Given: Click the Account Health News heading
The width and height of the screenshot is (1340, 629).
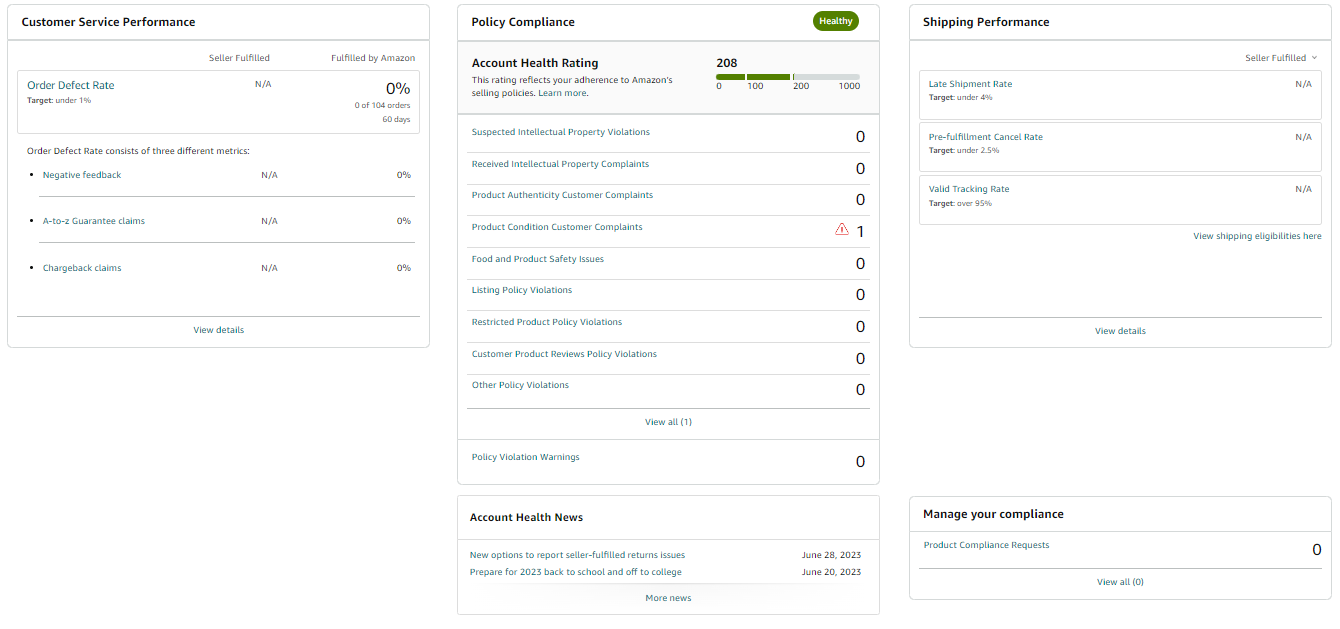Looking at the screenshot, I should [526, 518].
